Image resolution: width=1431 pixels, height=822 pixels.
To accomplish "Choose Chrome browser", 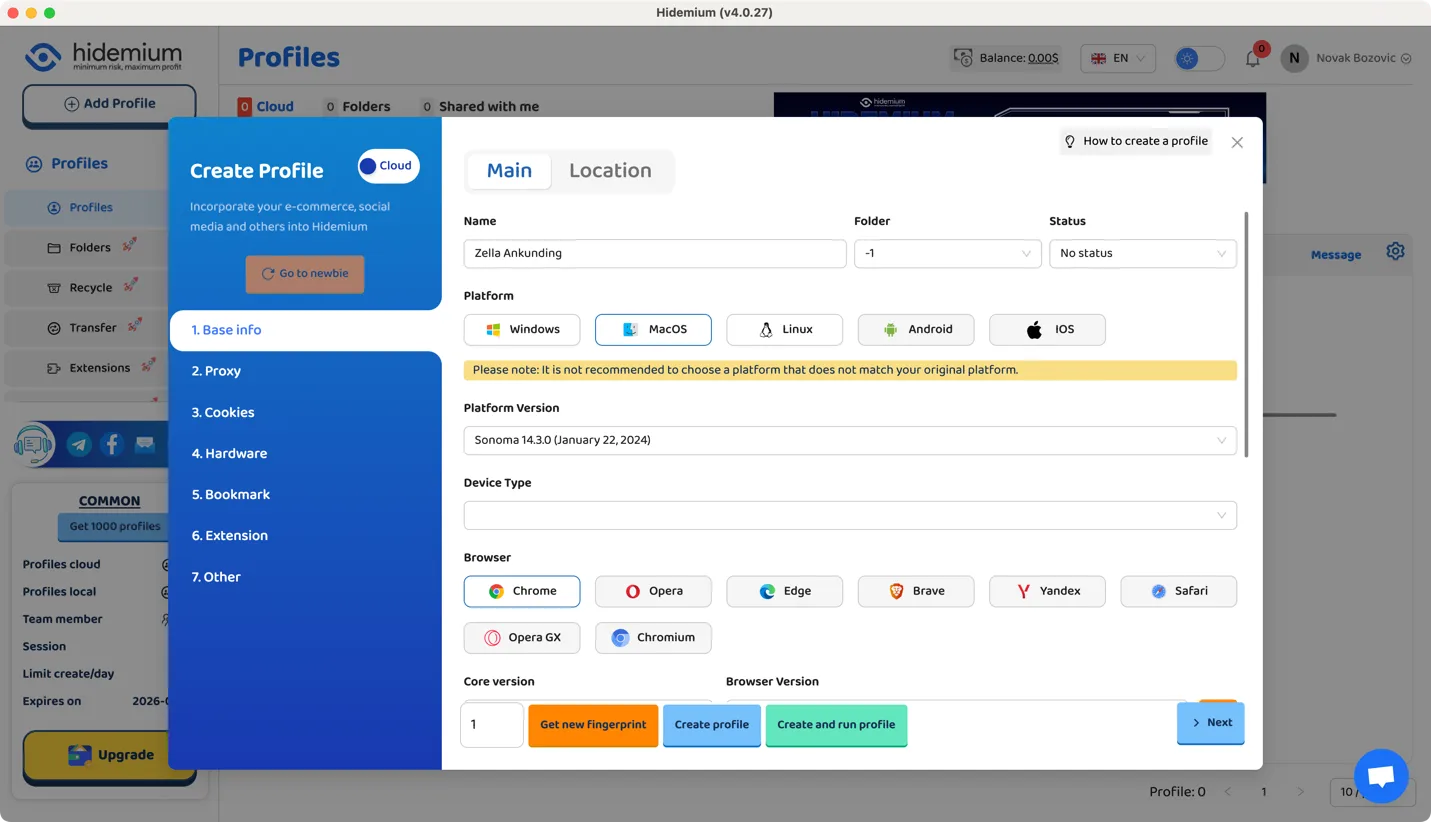I will pos(522,591).
